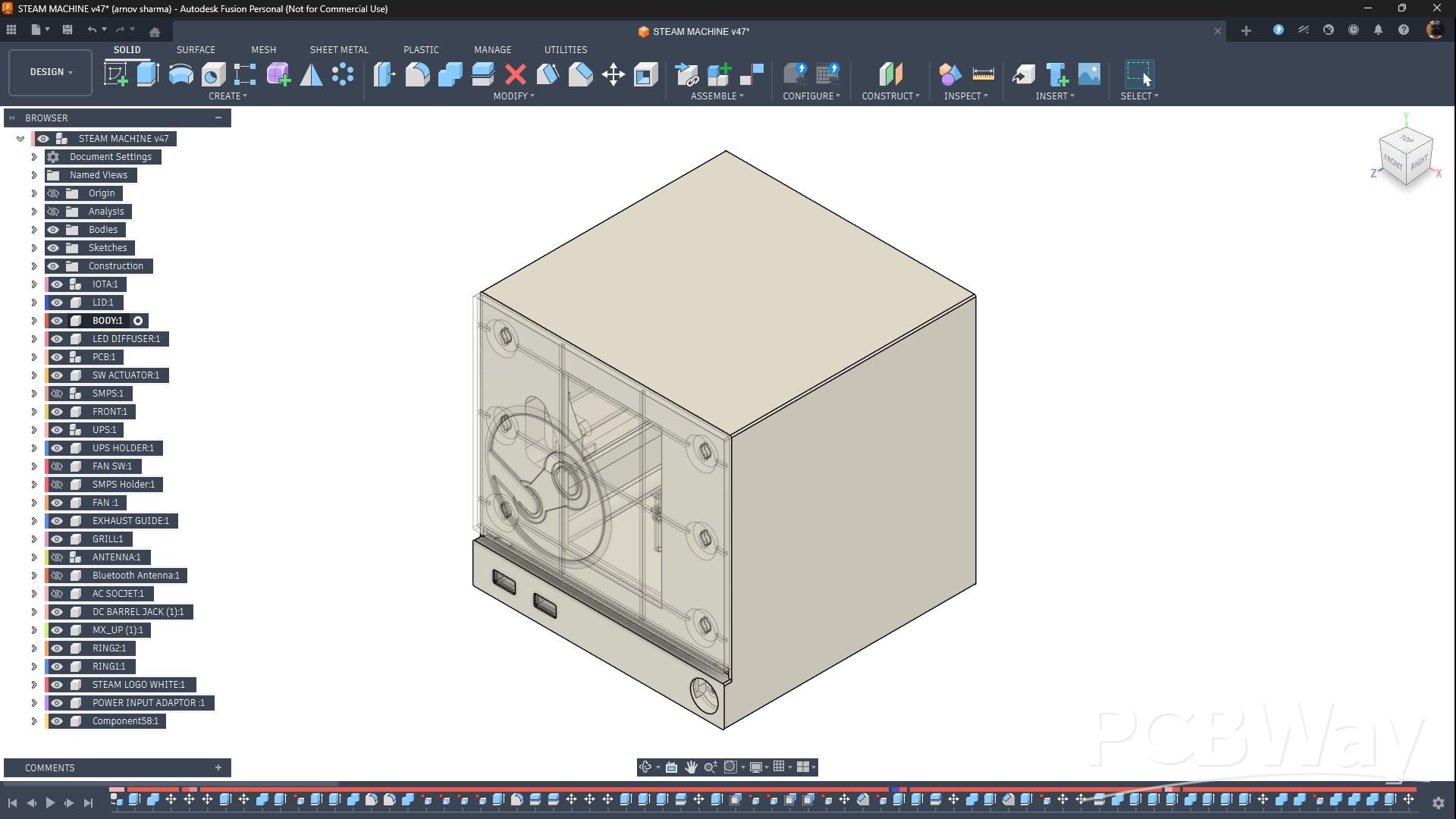The height and width of the screenshot is (819, 1456).
Task: Click the timeline Play button
Action: (x=50, y=802)
